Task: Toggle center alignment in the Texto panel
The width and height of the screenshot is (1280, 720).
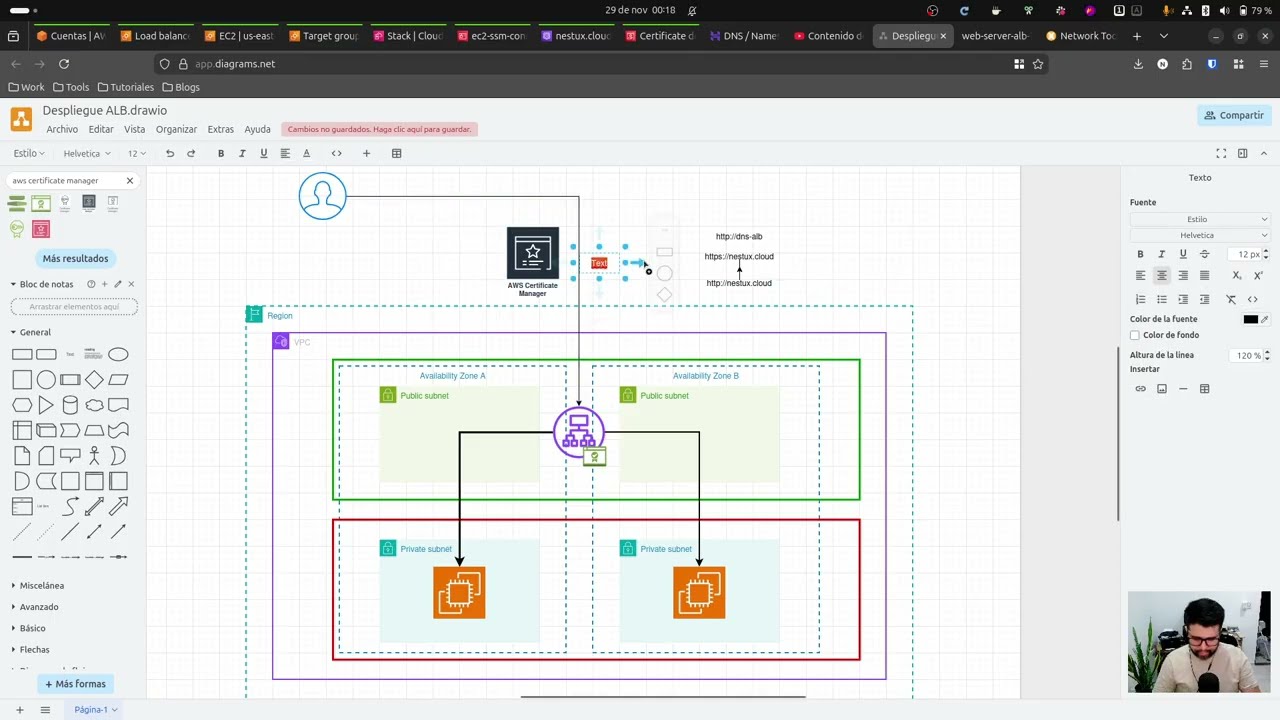Action: [x=1161, y=275]
